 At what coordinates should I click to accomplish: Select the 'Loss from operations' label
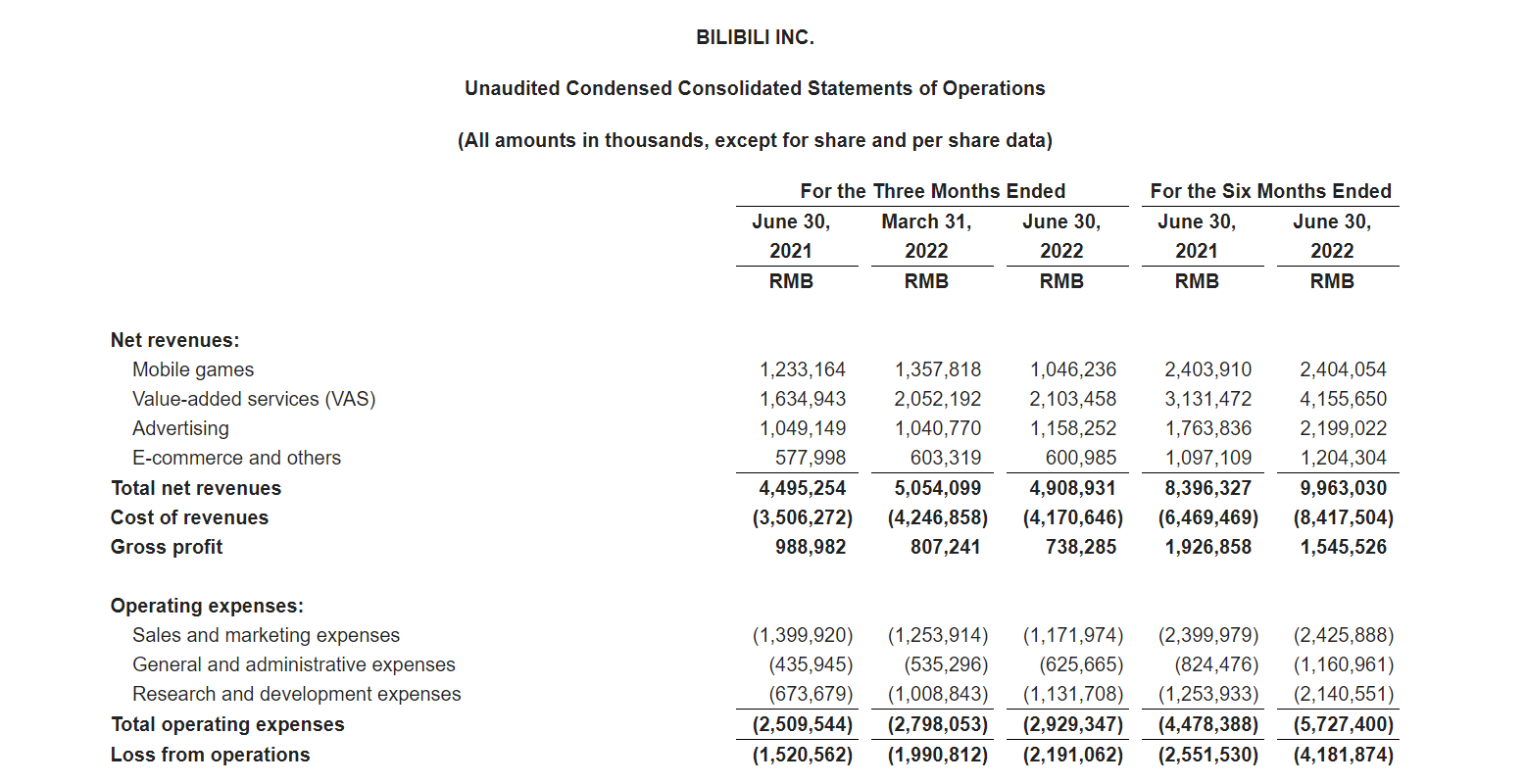210,755
